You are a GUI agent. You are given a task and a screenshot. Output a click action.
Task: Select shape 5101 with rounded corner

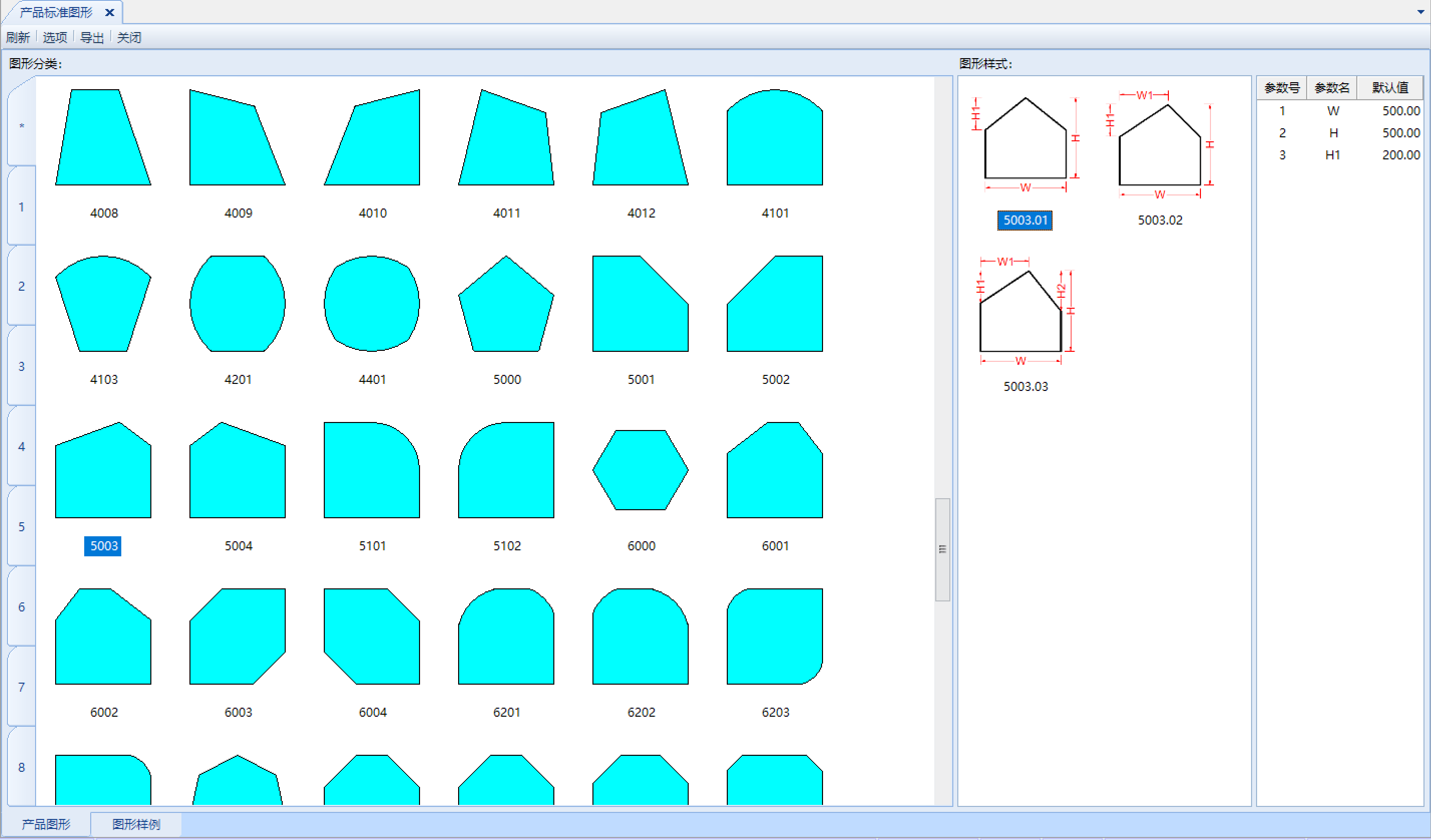click(372, 470)
